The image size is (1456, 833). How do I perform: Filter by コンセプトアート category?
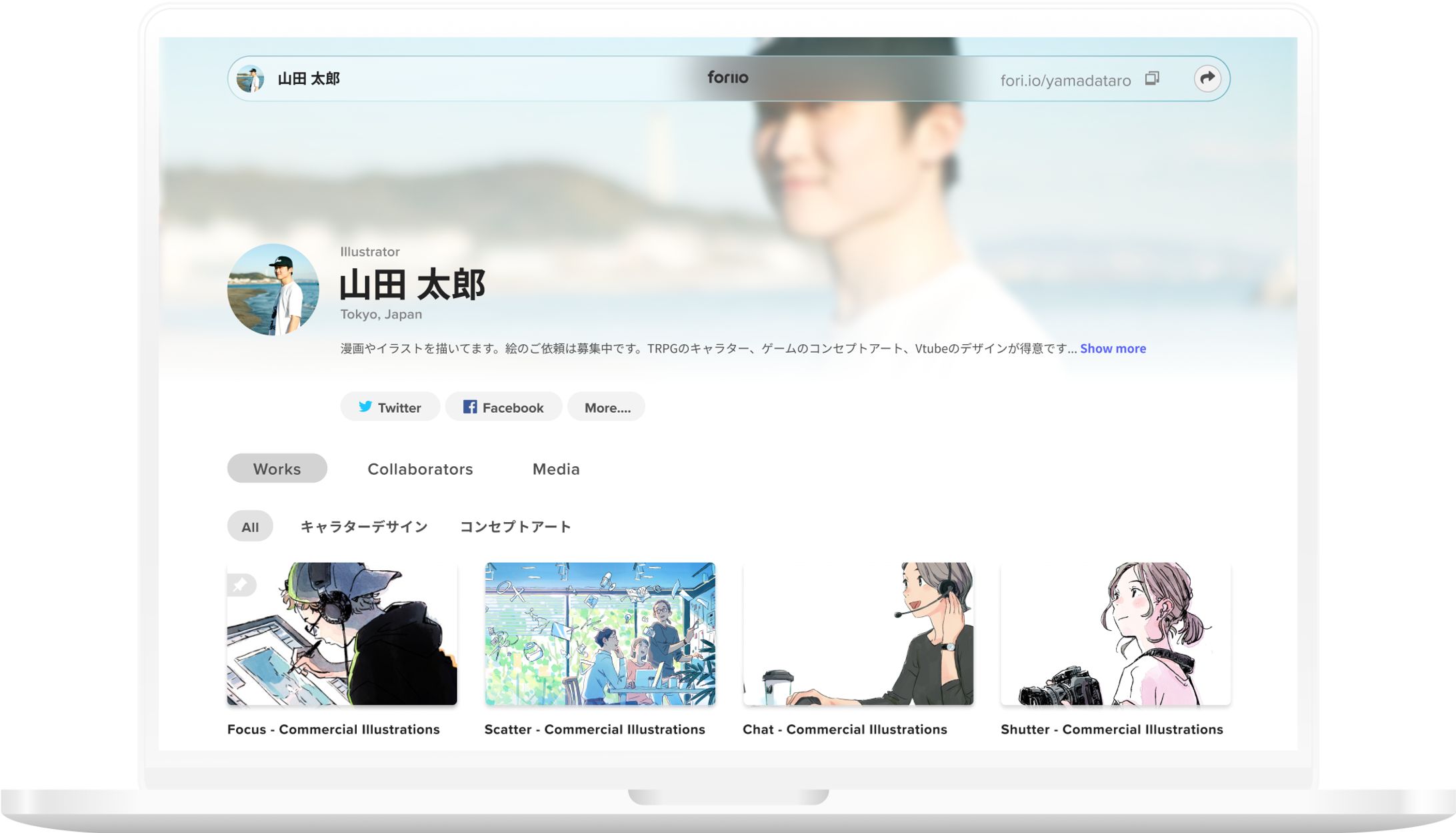tap(515, 526)
